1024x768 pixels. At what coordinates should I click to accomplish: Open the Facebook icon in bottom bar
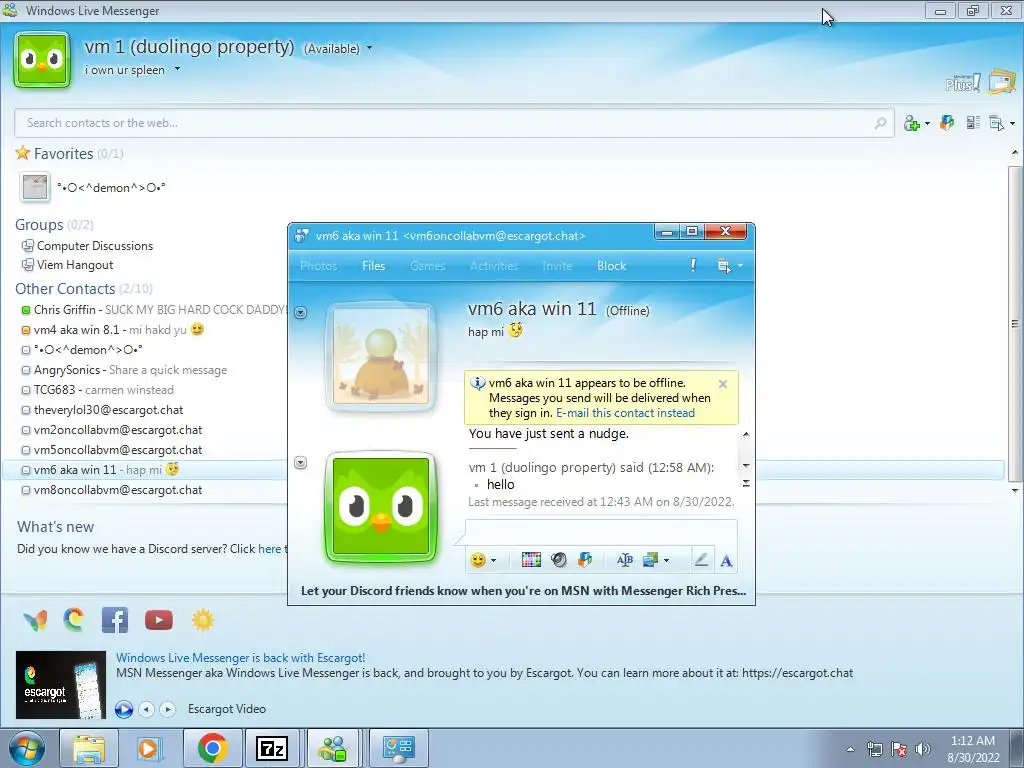pyautogui.click(x=115, y=620)
